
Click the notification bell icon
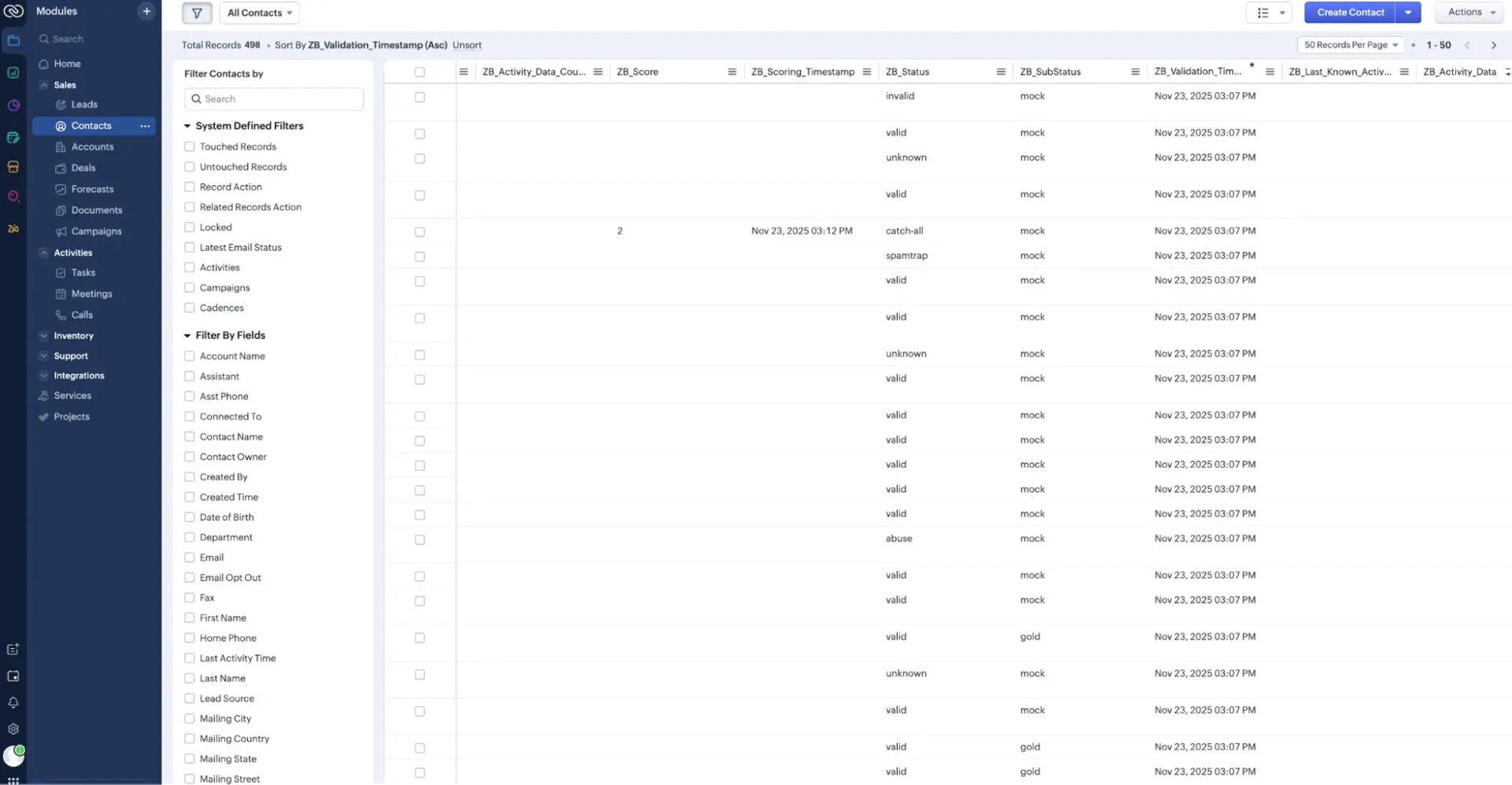tap(13, 702)
